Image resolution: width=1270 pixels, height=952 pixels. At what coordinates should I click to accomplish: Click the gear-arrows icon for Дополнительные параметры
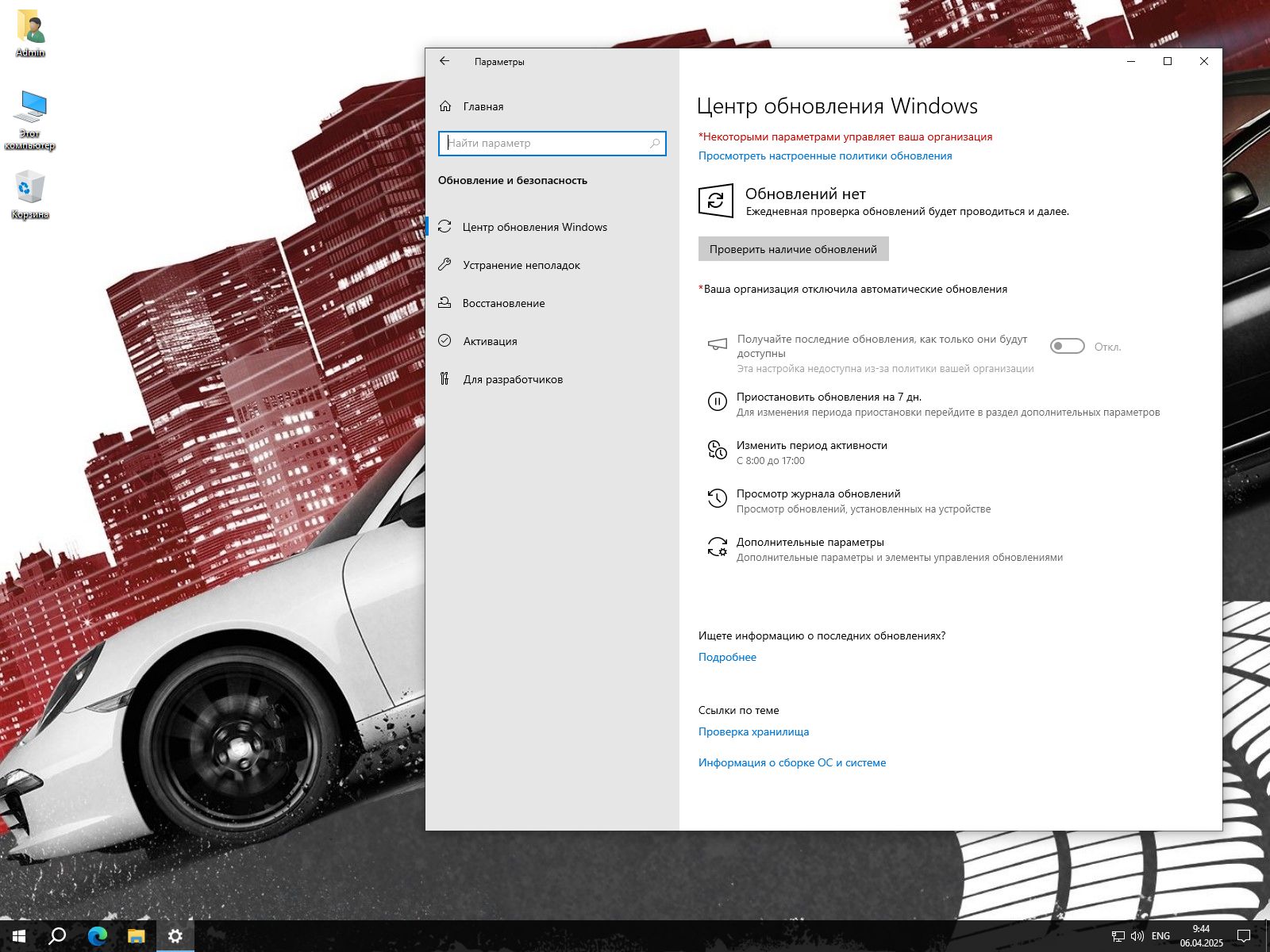(x=717, y=547)
